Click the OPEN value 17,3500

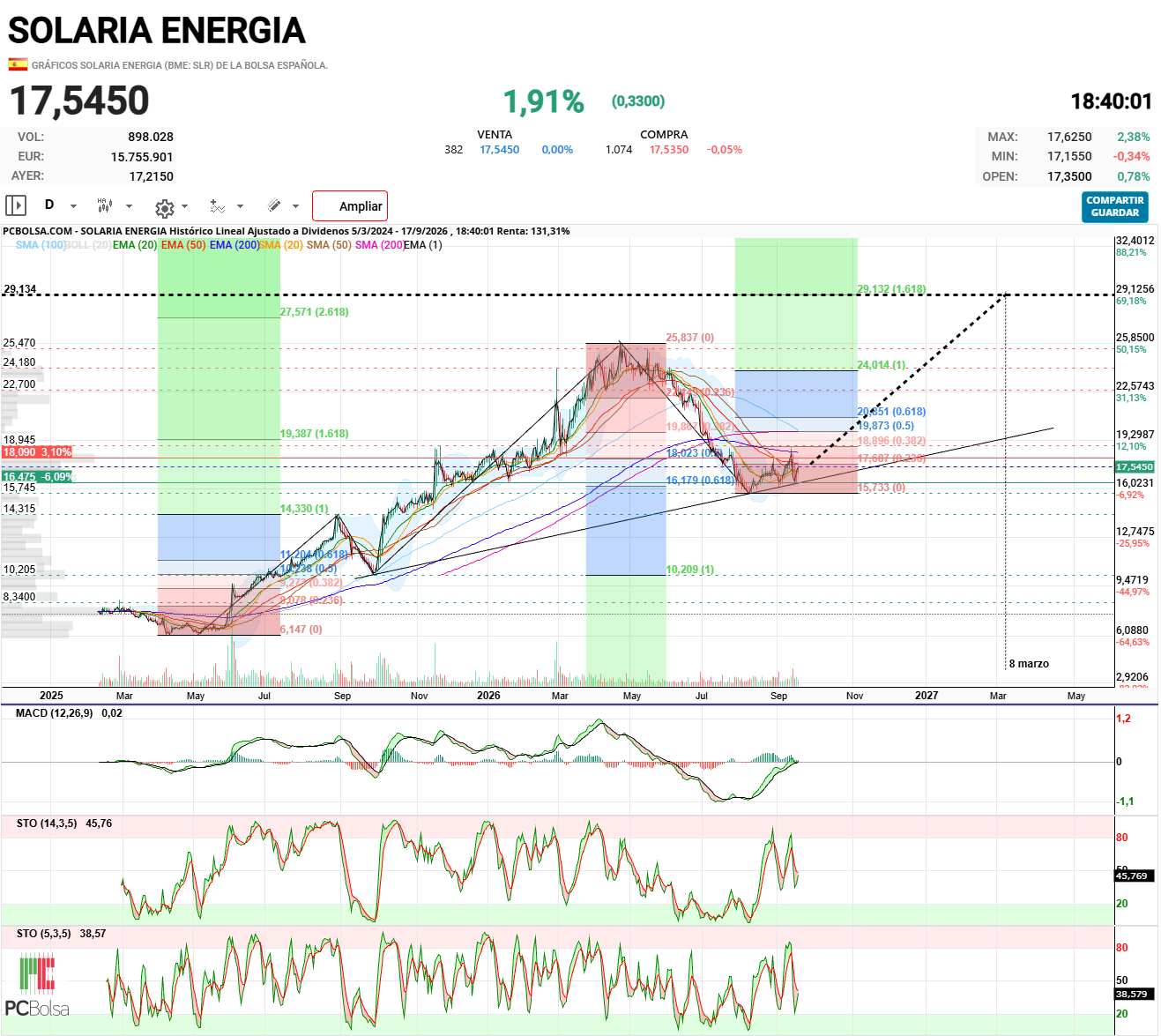1069,176
